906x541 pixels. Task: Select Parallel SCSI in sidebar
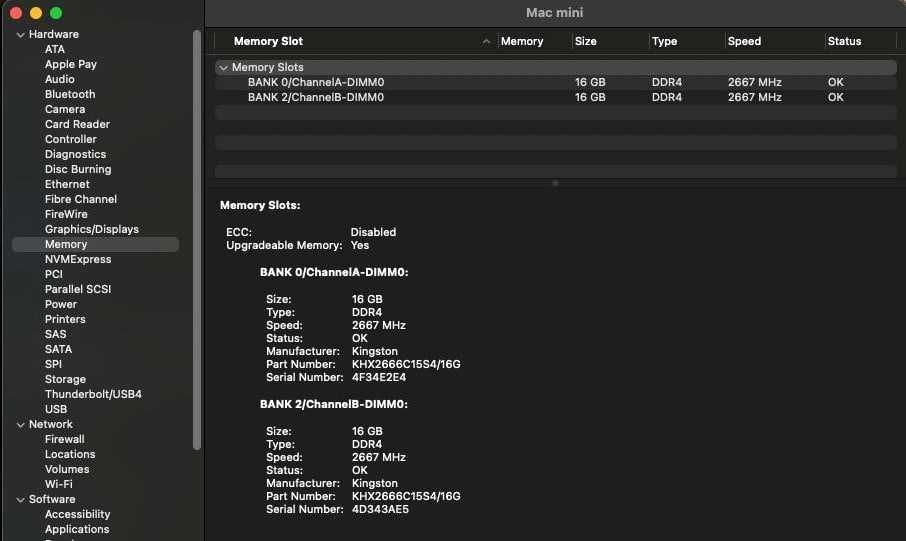click(x=77, y=290)
